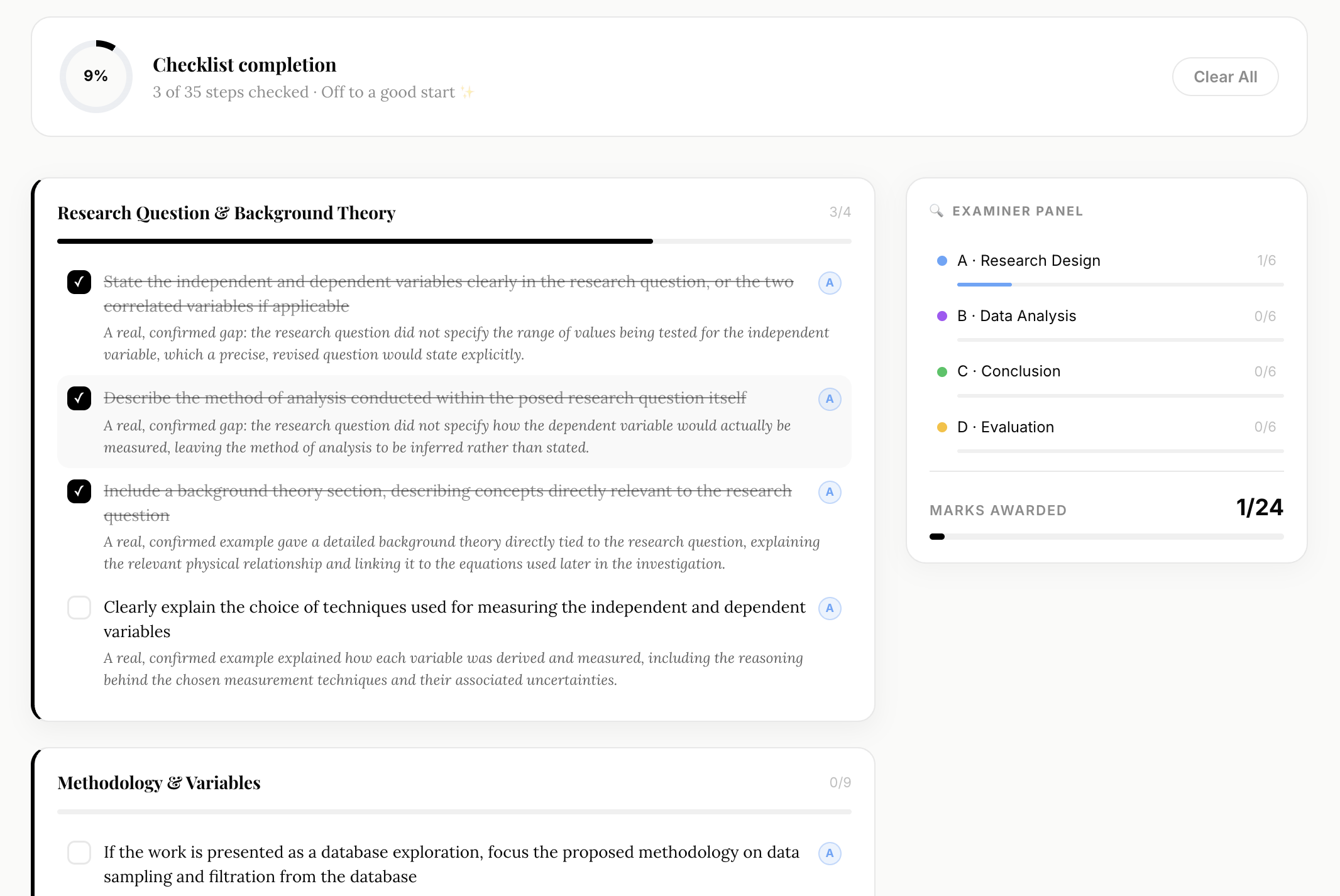This screenshot has width=1340, height=896.
Task: Click the '0/9' Methodology section counter
Action: point(840,783)
